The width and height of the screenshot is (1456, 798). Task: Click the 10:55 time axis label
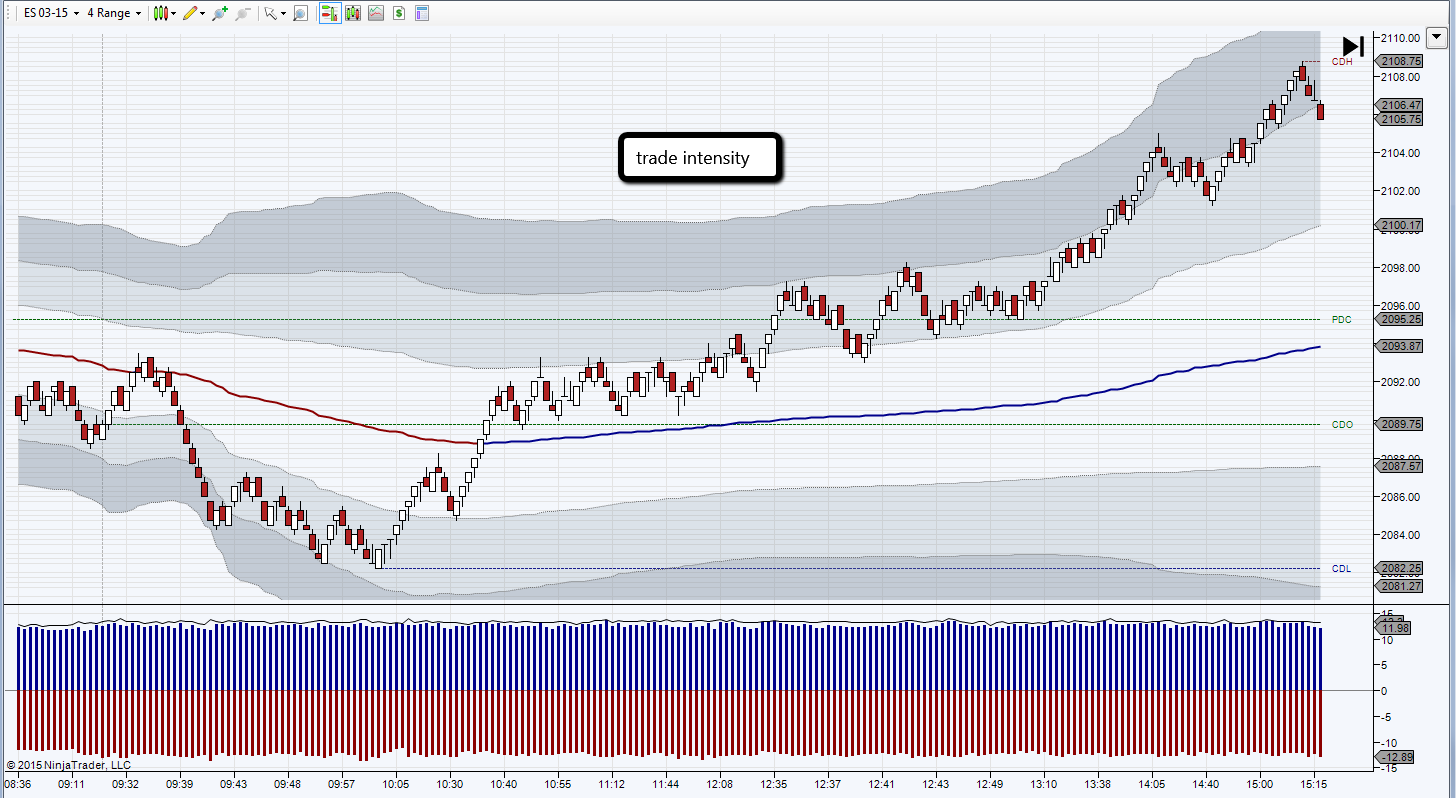pyautogui.click(x=558, y=785)
